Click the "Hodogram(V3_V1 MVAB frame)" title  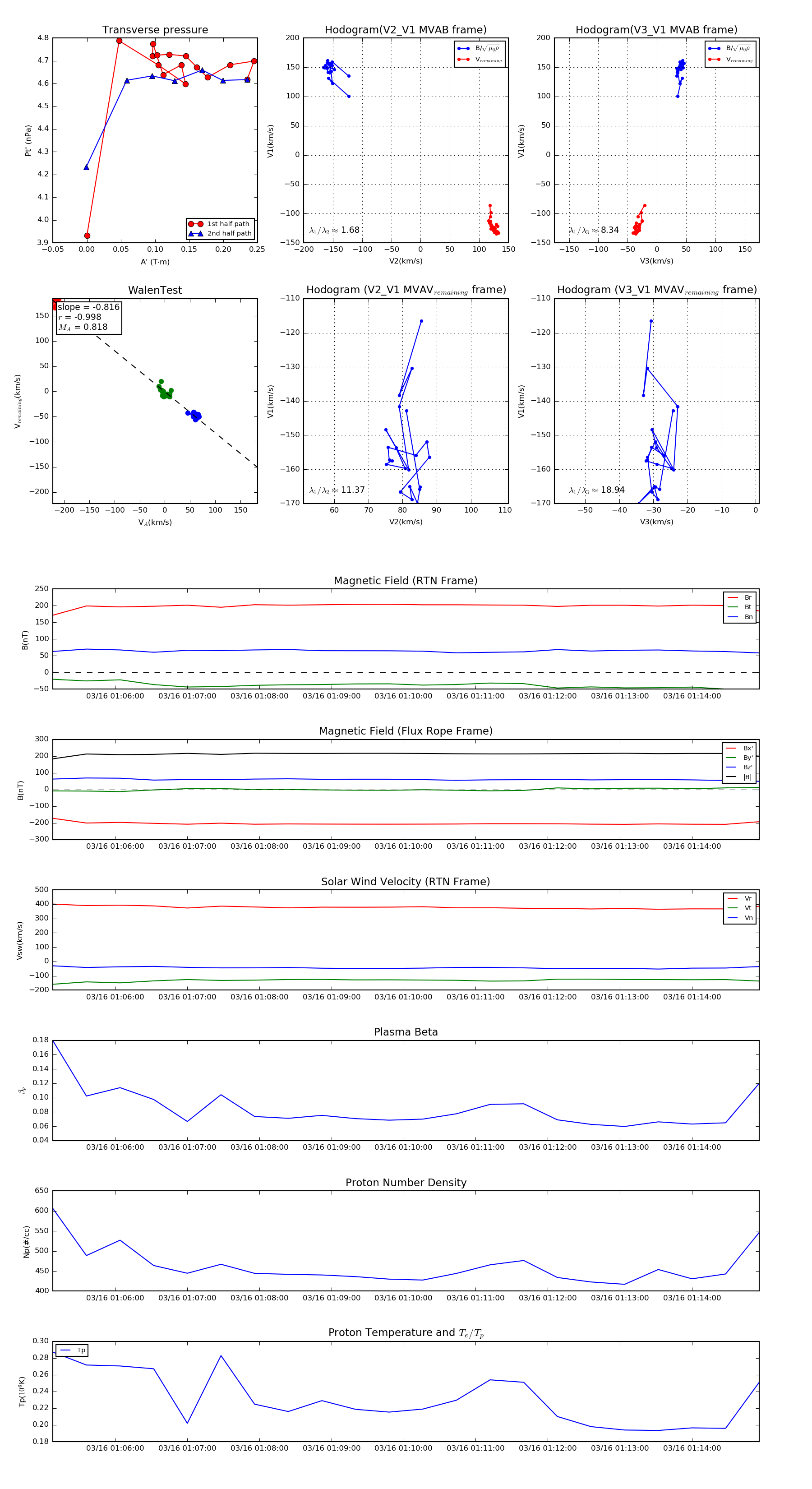pyautogui.click(x=656, y=29)
